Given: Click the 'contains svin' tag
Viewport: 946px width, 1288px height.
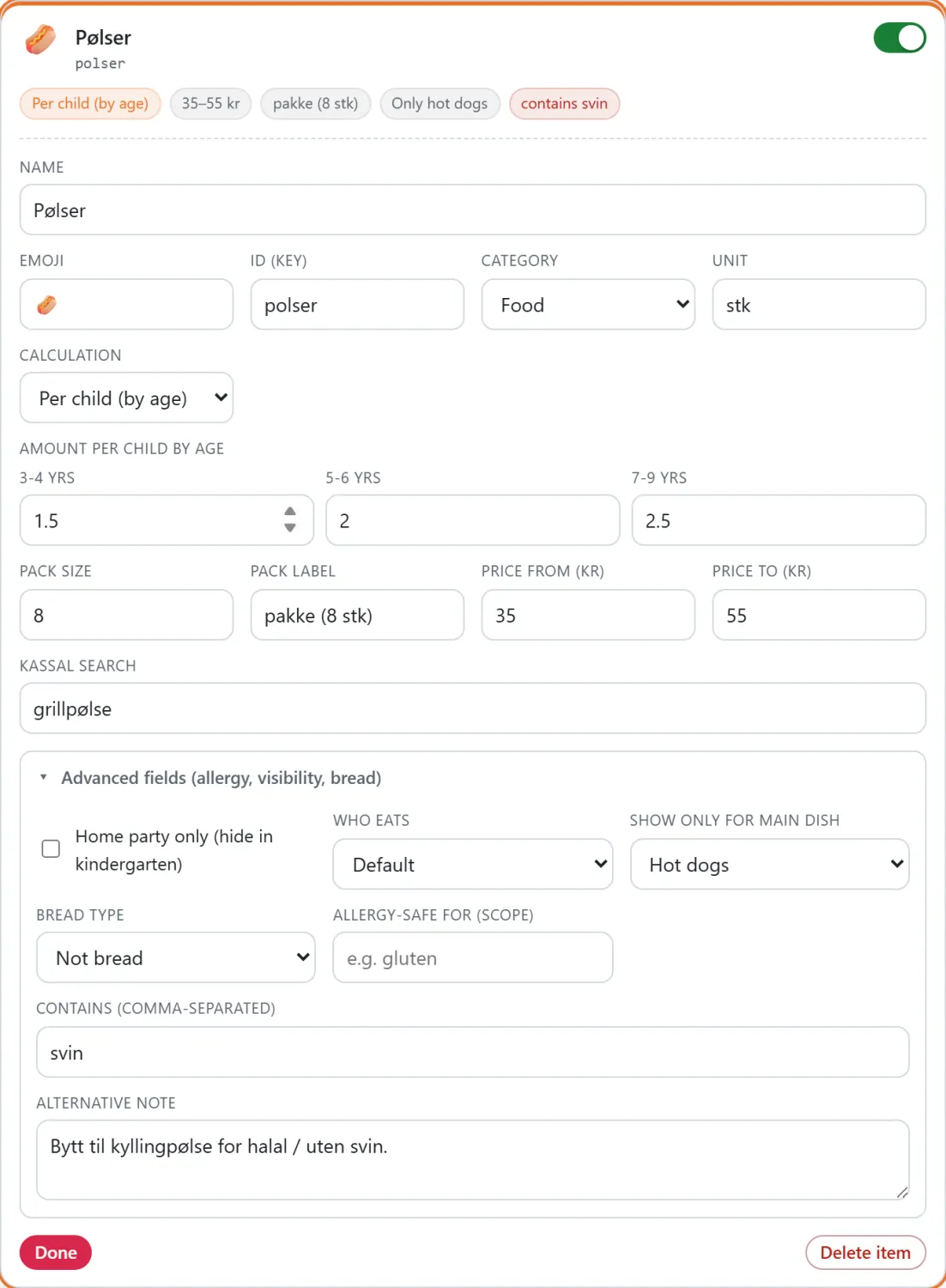Looking at the screenshot, I should tap(564, 104).
